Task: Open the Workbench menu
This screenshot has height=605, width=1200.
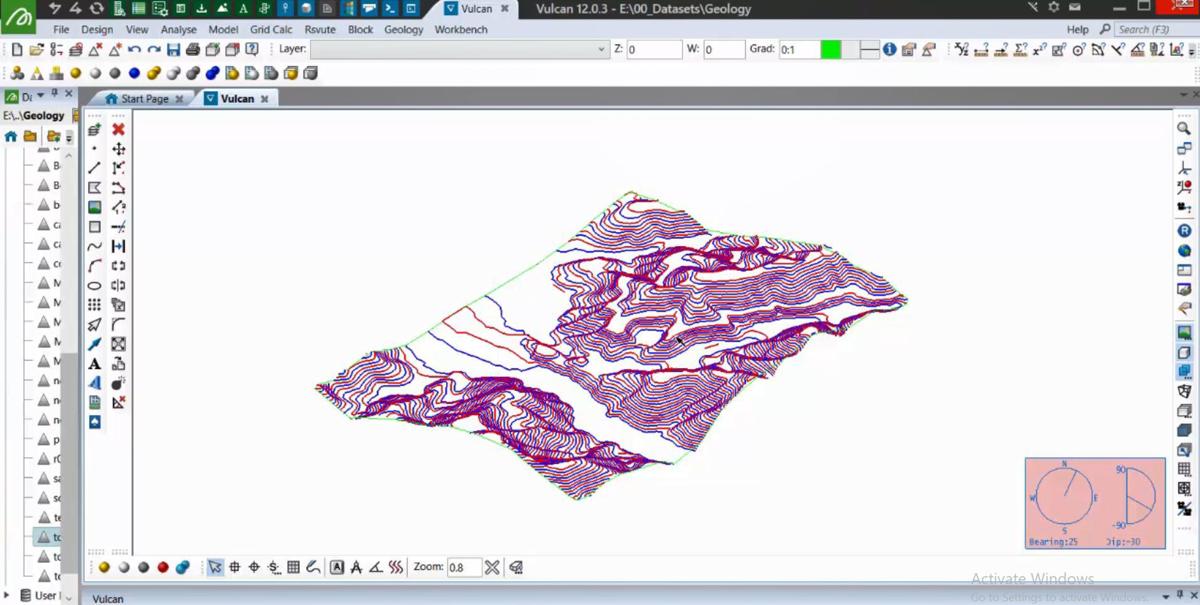Action: pos(461,30)
